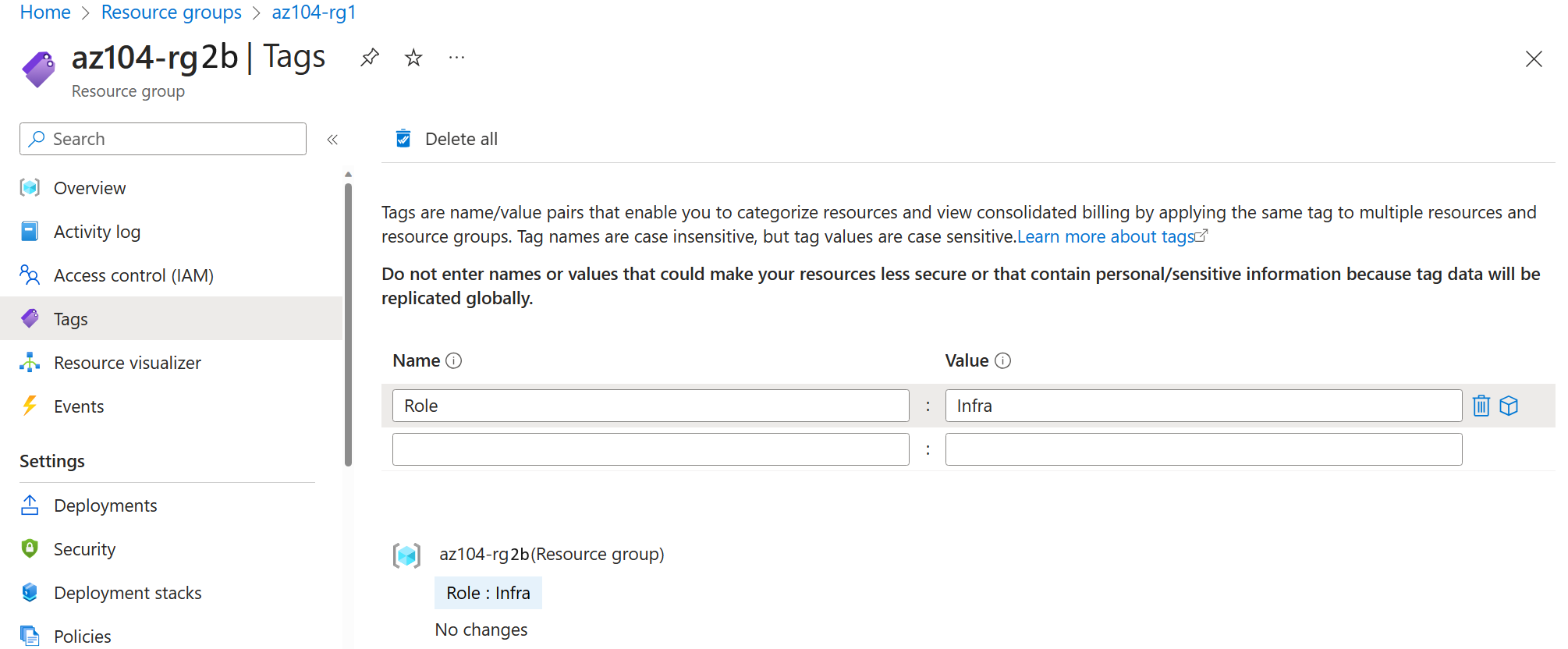Open Access control (IAM) via its icon

click(30, 275)
